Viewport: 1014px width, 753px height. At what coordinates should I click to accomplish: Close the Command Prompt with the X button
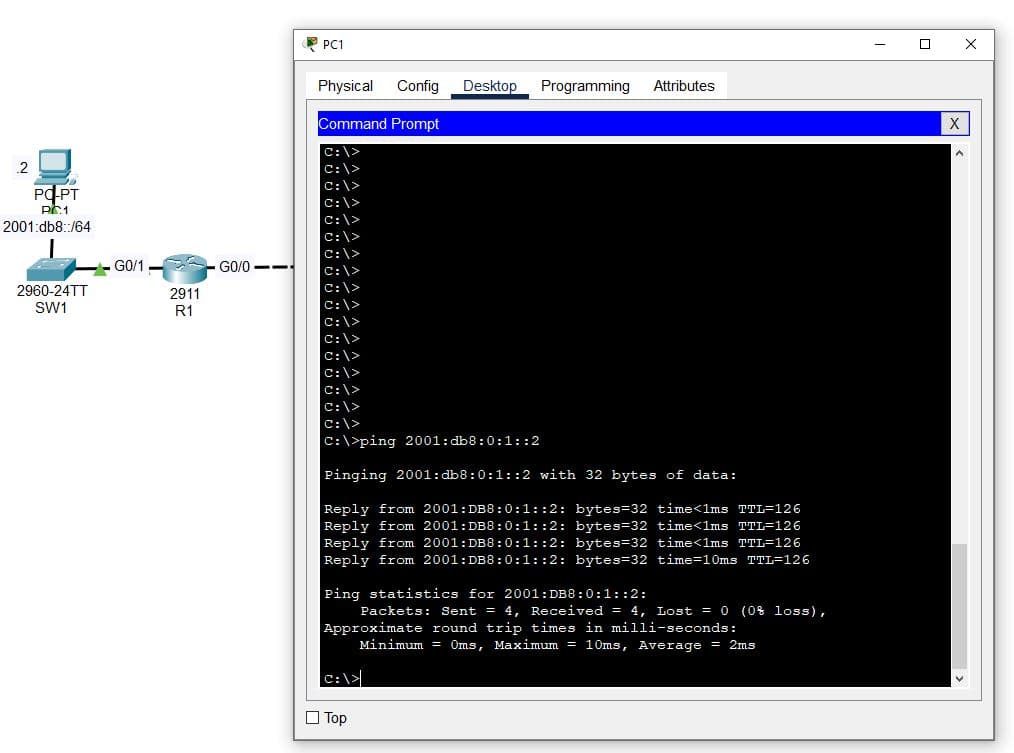(954, 124)
